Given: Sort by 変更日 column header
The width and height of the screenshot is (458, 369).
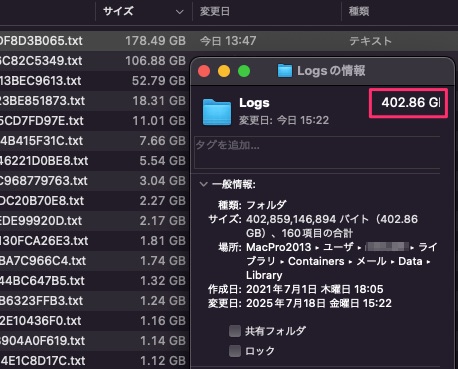Looking at the screenshot, I should pyautogui.click(x=215, y=11).
